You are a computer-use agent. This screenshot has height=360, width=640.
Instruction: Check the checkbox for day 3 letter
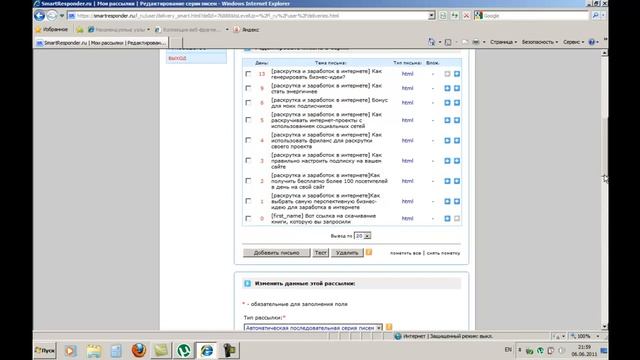click(248, 160)
